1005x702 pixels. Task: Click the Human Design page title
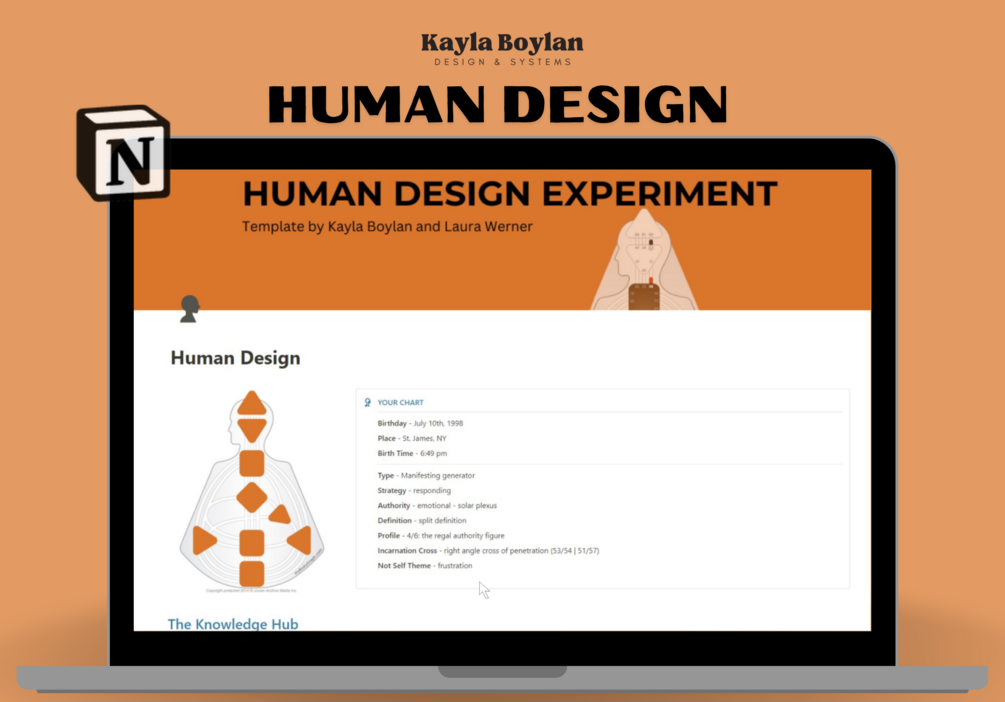coord(235,358)
